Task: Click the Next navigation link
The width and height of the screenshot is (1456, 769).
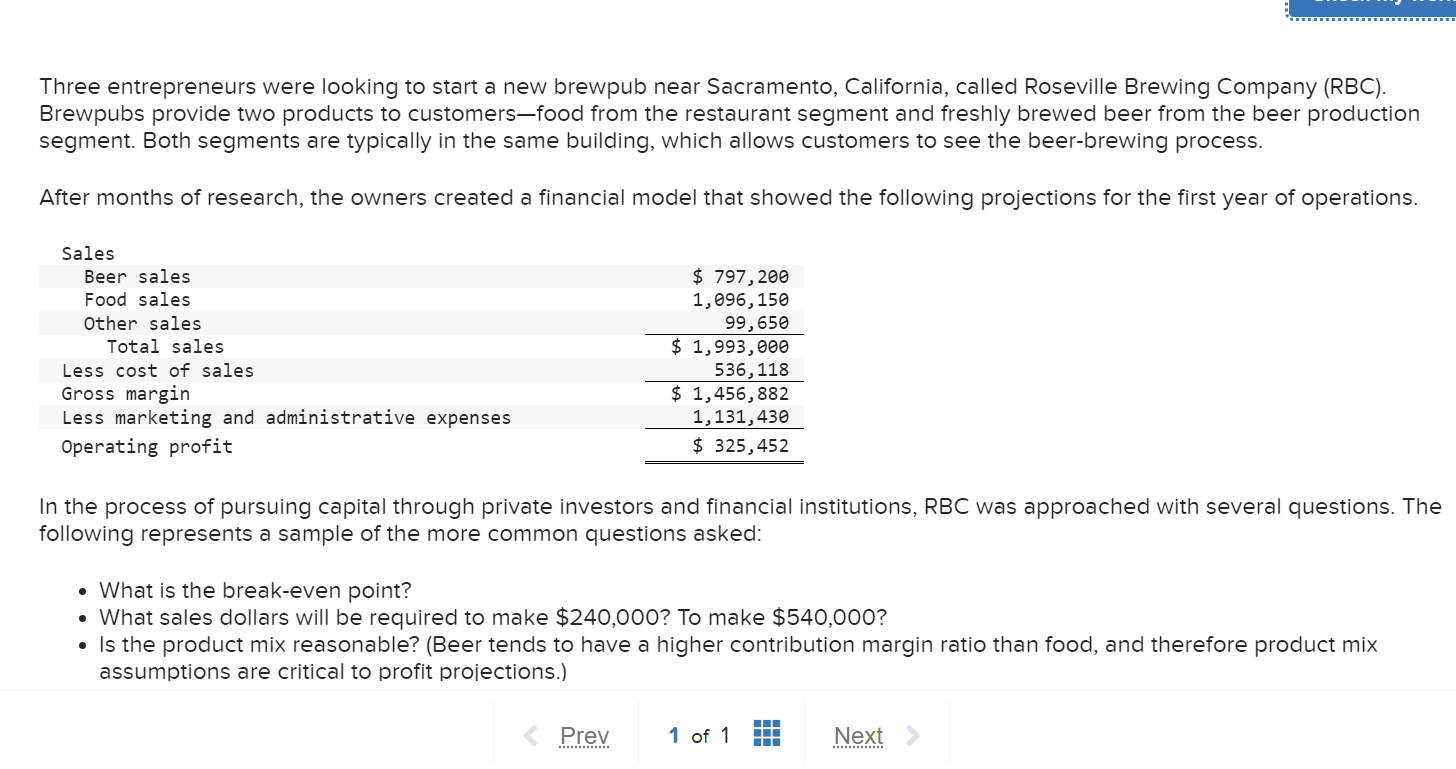Action: (x=857, y=735)
